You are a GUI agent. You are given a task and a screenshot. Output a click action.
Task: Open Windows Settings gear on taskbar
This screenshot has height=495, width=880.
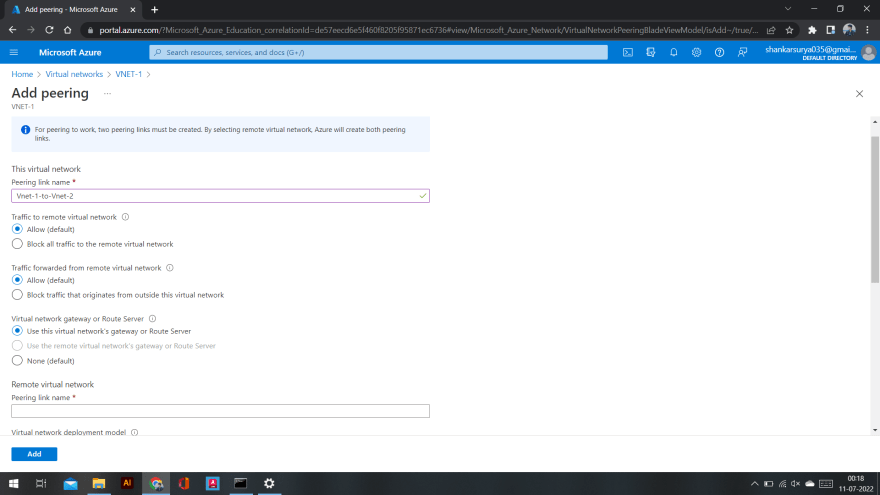pos(269,483)
